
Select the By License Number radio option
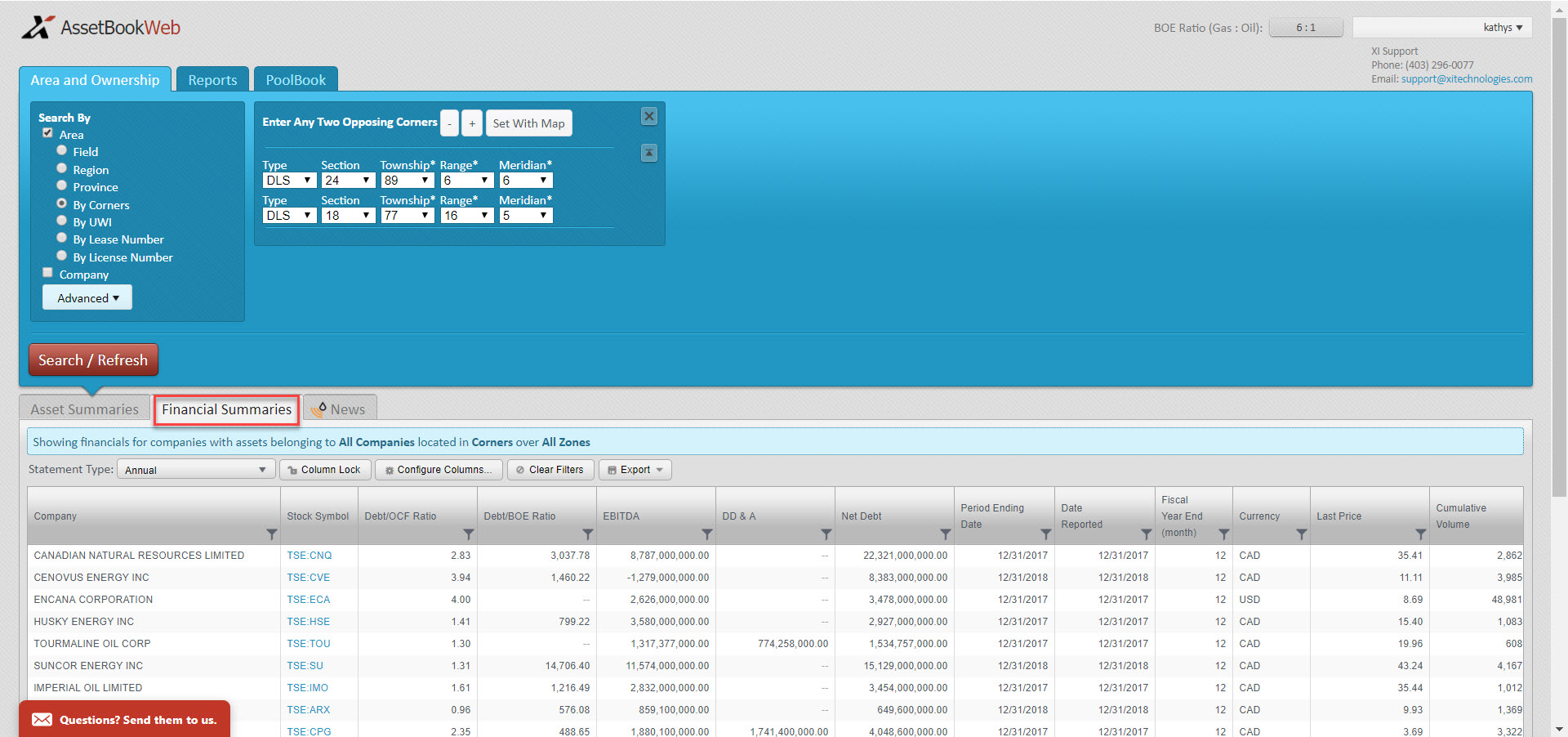point(61,256)
